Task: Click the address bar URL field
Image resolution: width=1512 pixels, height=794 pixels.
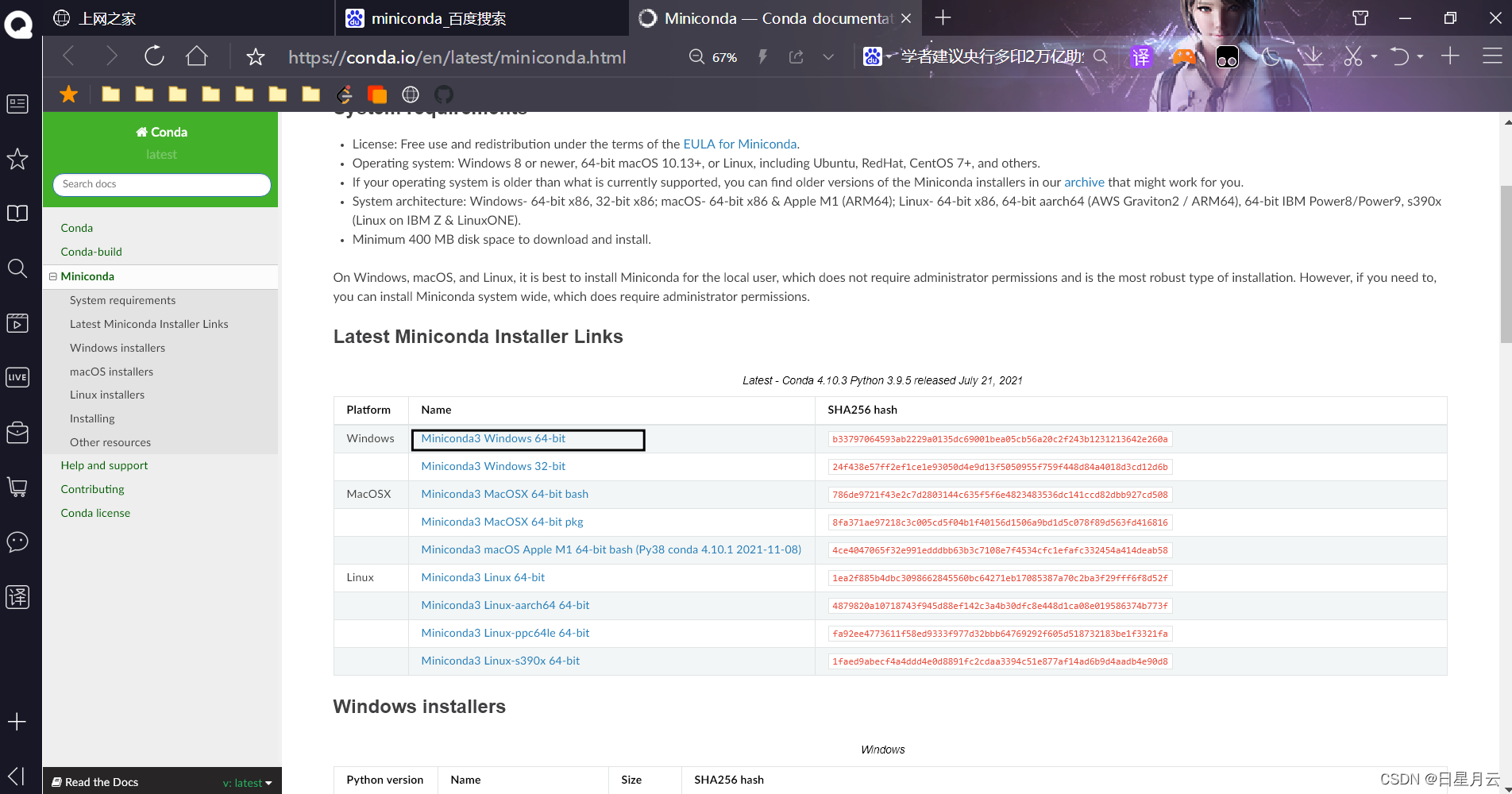Action: point(457,57)
